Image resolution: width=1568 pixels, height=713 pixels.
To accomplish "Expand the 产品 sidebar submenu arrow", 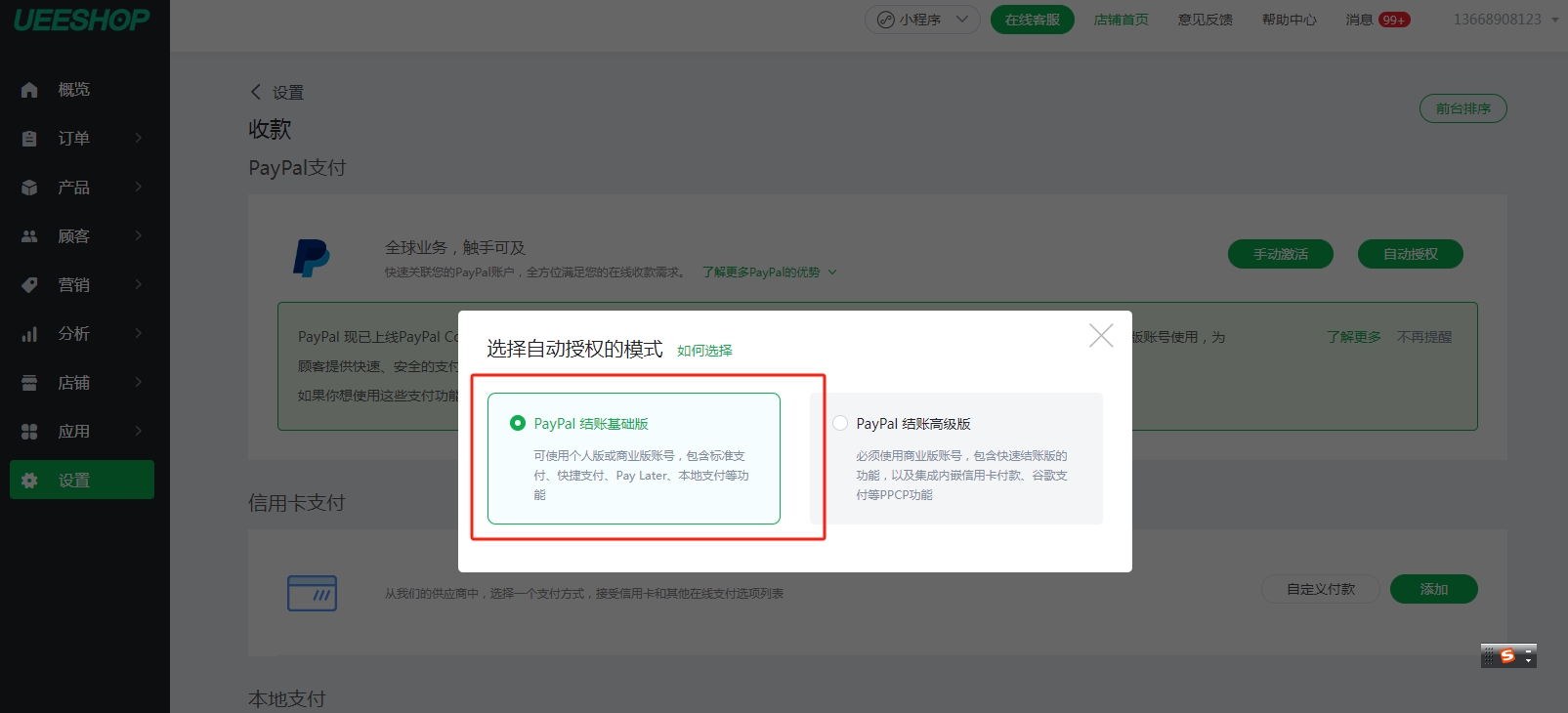I will (139, 187).
